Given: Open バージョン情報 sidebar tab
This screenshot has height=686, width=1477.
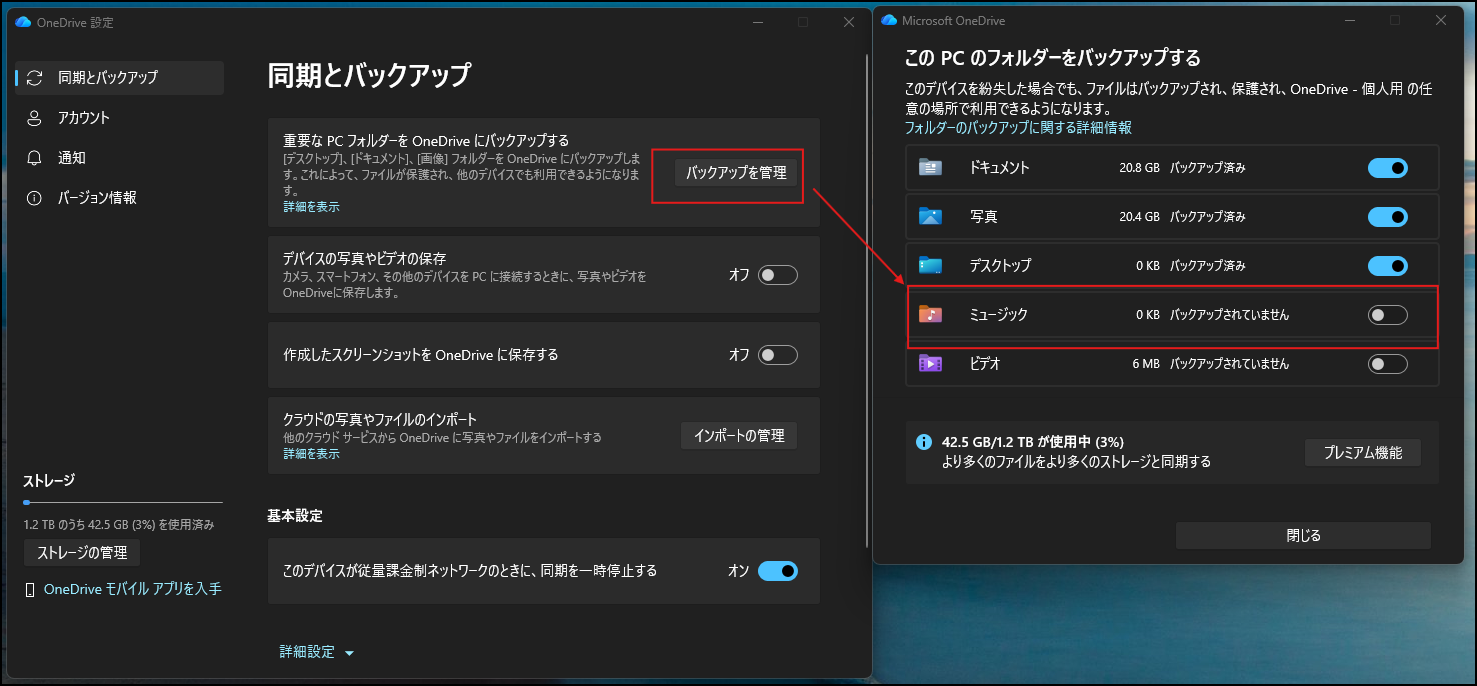Looking at the screenshot, I should coord(119,198).
